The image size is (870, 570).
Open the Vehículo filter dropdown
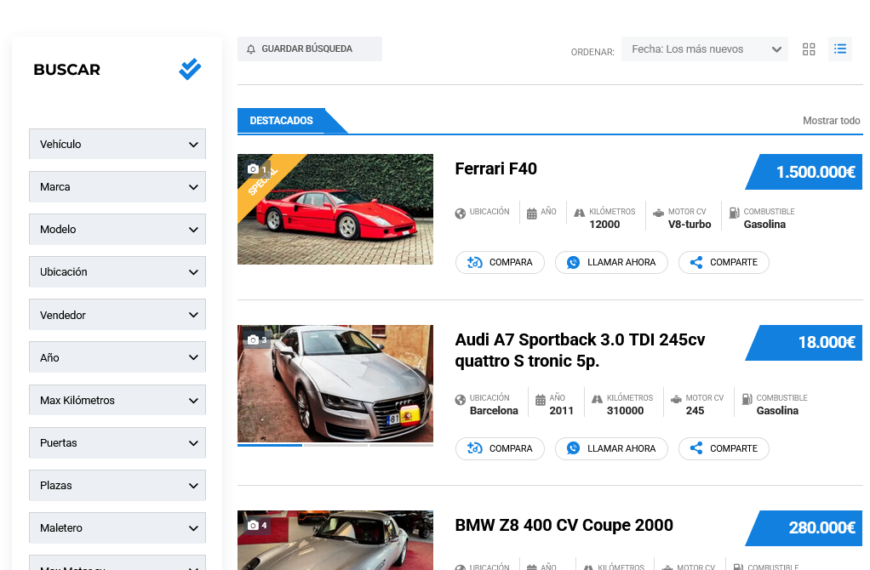(x=117, y=144)
